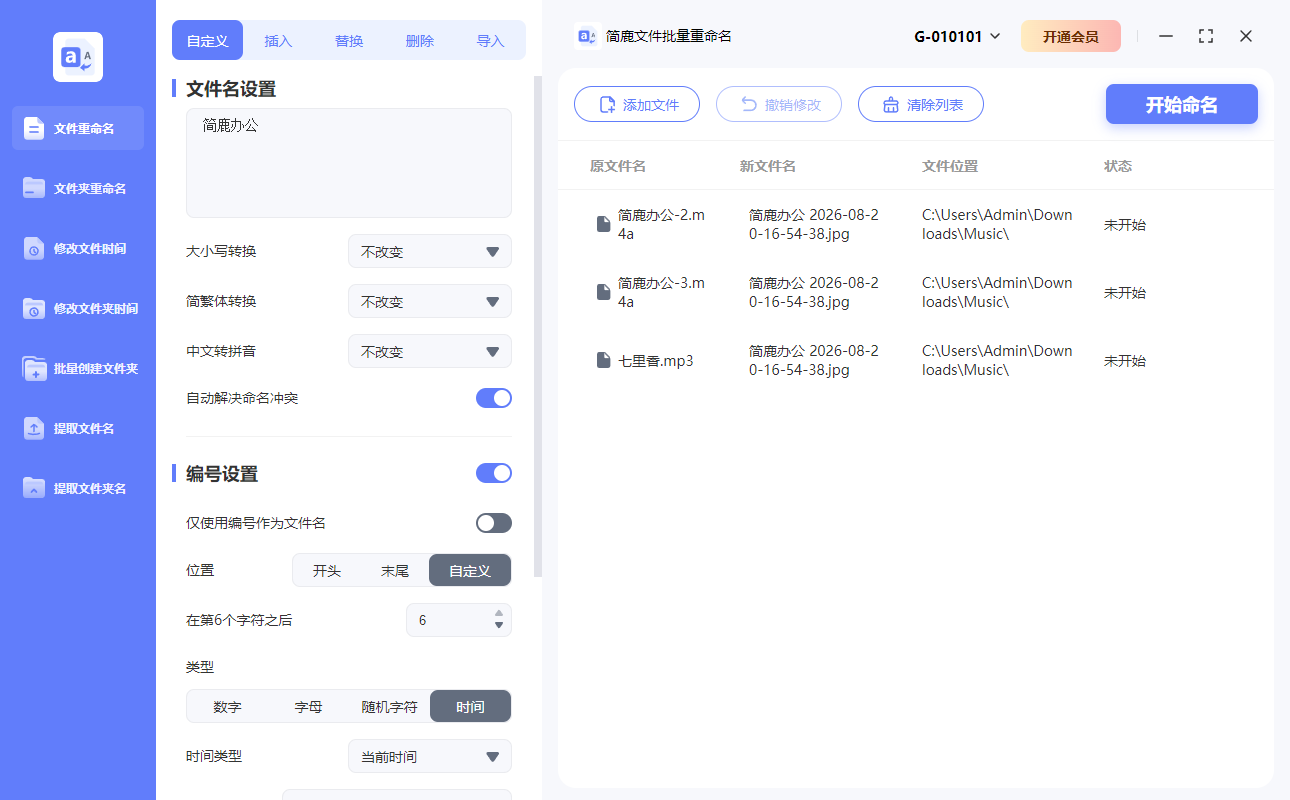Minimize the application window
Screen dimensions: 1290x800
(x=1166, y=36)
